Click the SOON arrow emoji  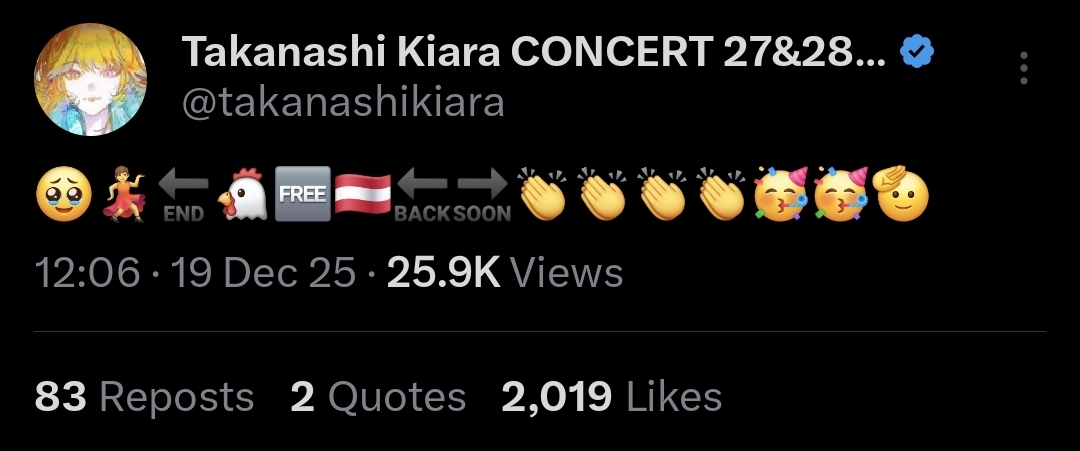tap(482, 195)
